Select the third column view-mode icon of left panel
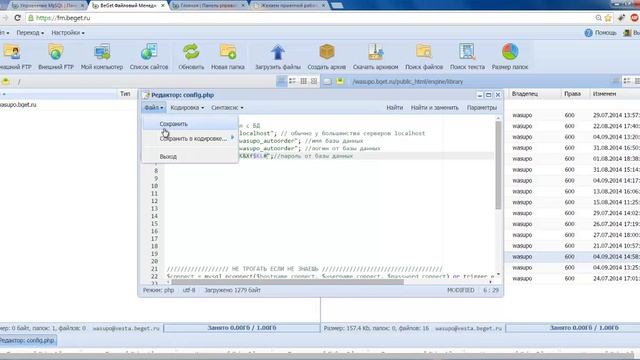640x360 pixels. [x=303, y=81]
